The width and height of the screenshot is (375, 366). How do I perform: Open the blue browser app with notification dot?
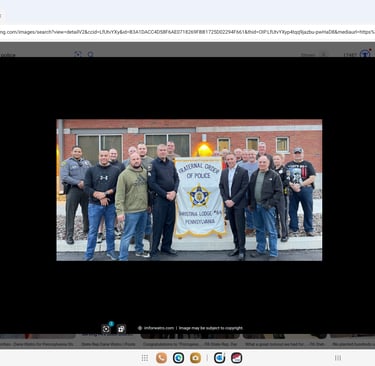tap(219, 358)
